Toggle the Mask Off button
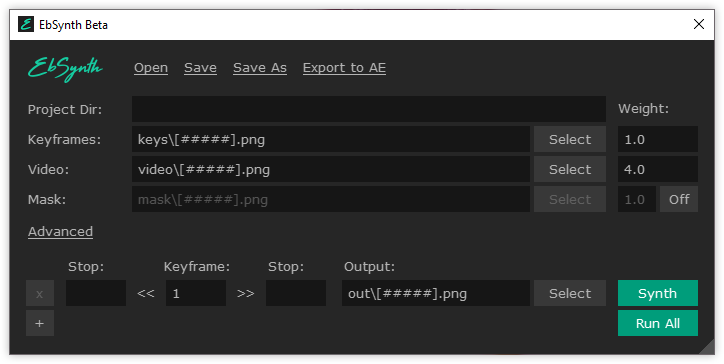724x364 pixels. tap(679, 199)
